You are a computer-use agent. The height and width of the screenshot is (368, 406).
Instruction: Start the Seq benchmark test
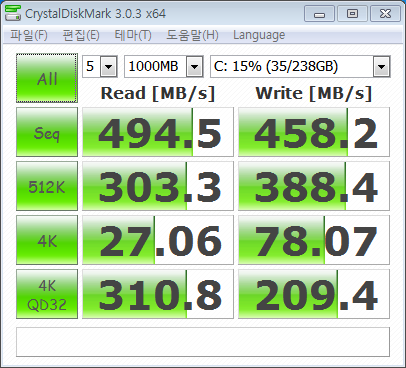pos(47,132)
